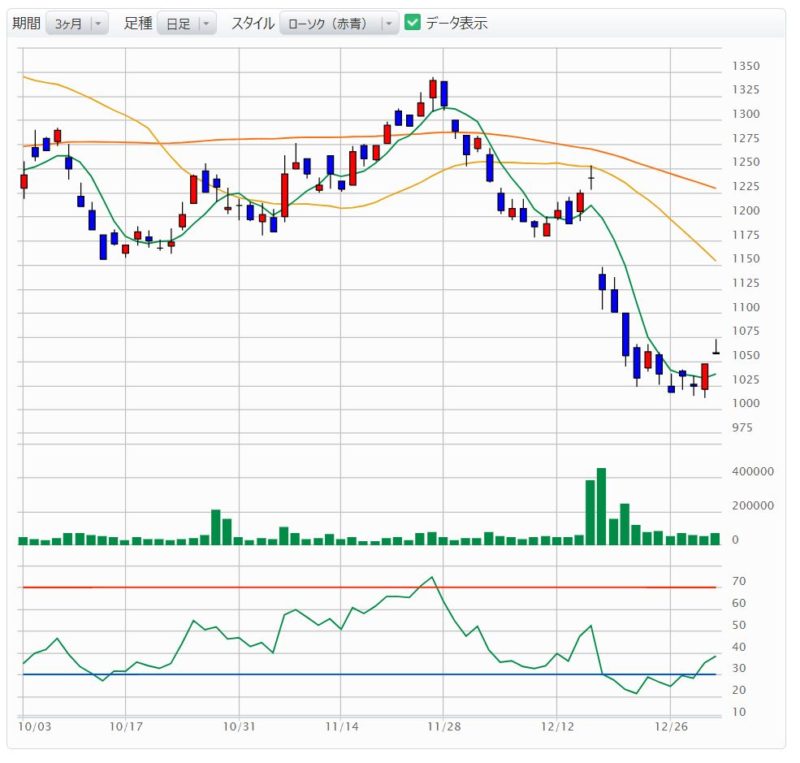This screenshot has width=800, height=763.
Task: Click the スタイル label
Action: point(253,23)
